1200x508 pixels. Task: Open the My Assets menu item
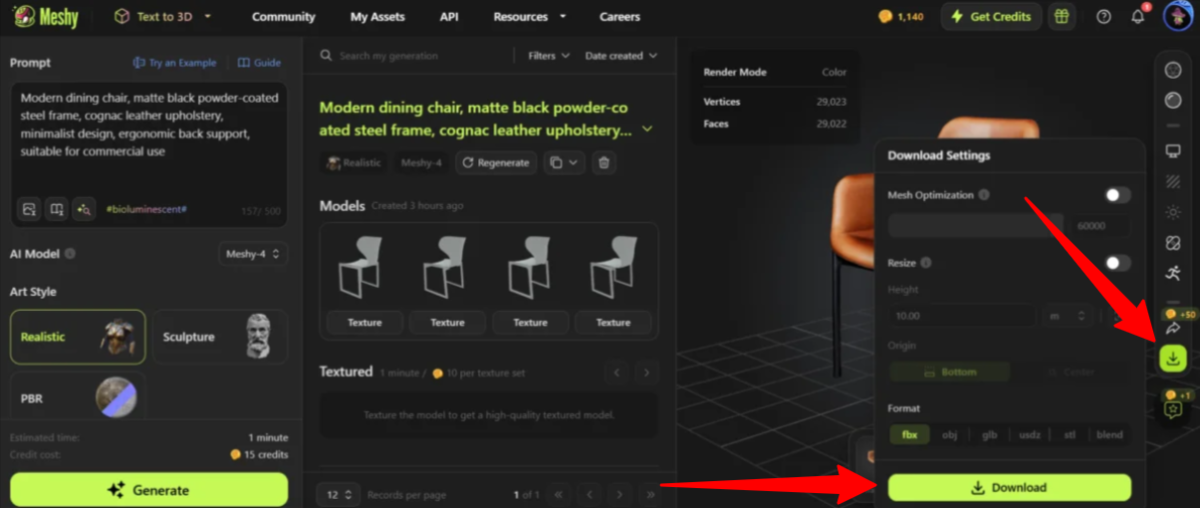coord(377,17)
